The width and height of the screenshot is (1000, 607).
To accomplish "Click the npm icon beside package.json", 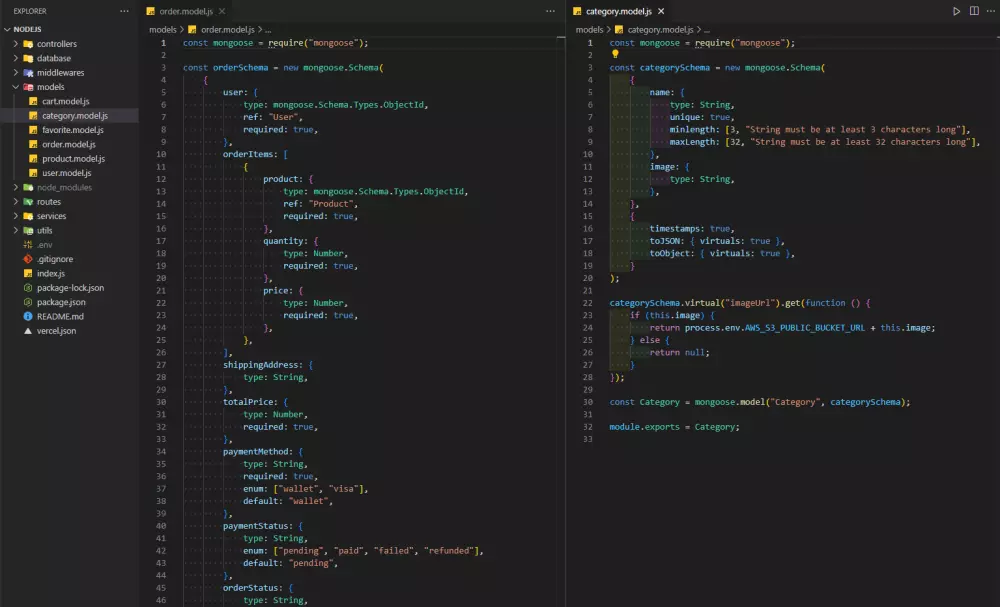I will (x=28, y=302).
